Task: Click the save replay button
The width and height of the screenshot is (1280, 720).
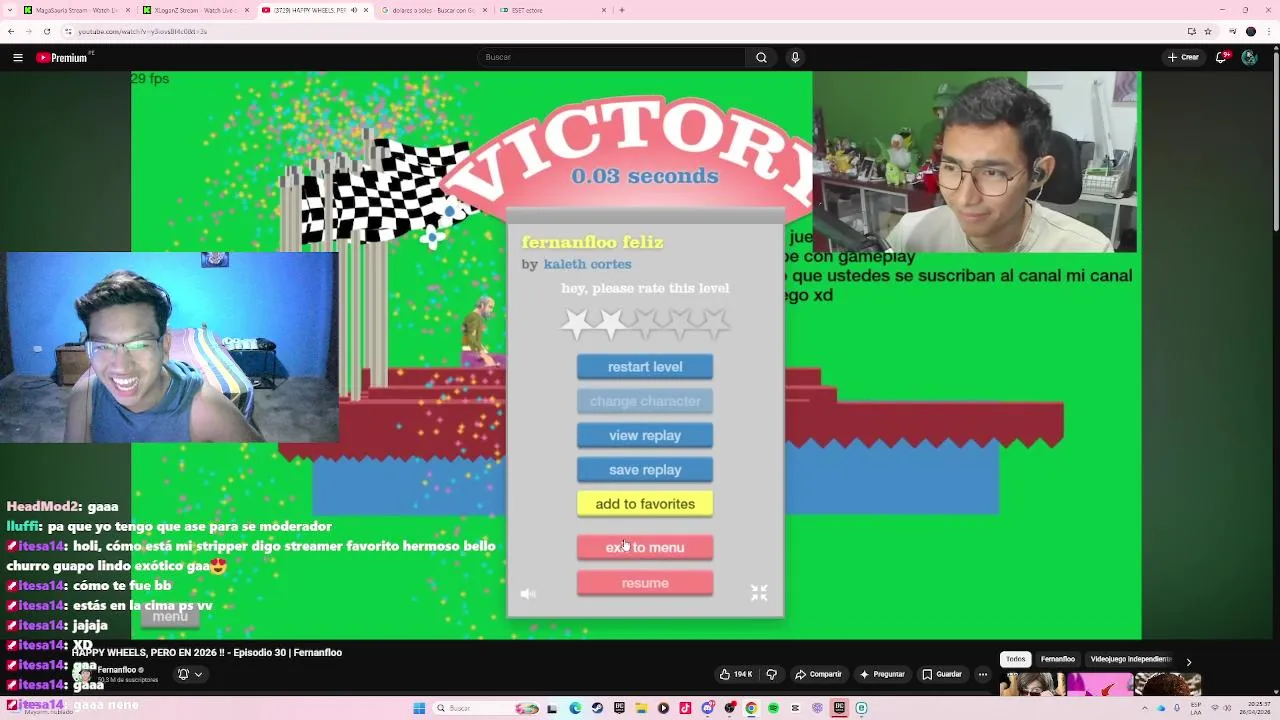Action: click(645, 470)
